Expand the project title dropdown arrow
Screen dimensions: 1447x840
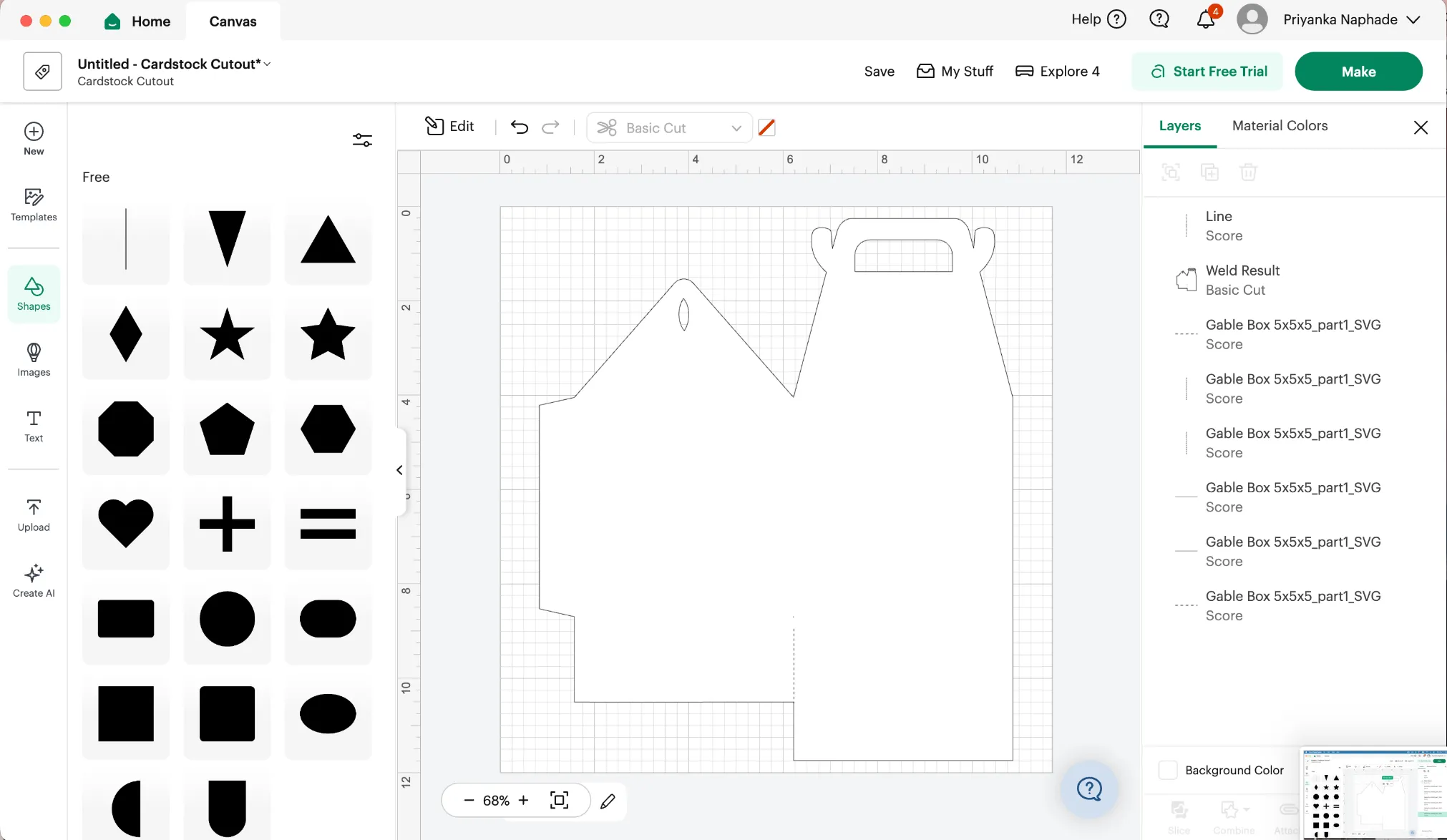(267, 64)
